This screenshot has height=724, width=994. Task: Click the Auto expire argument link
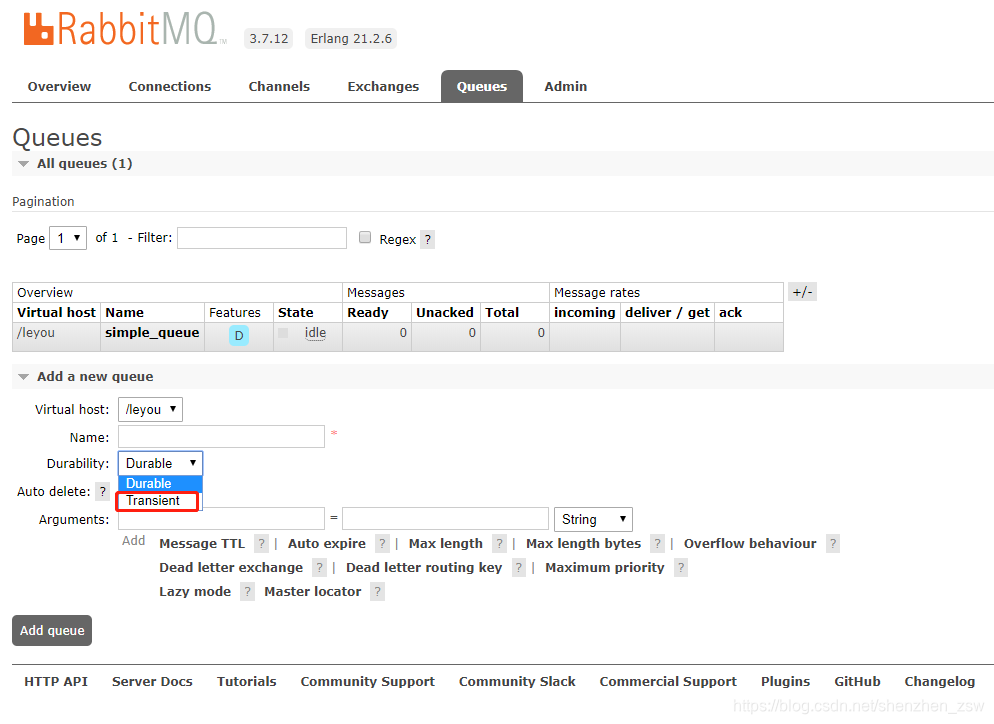click(326, 544)
